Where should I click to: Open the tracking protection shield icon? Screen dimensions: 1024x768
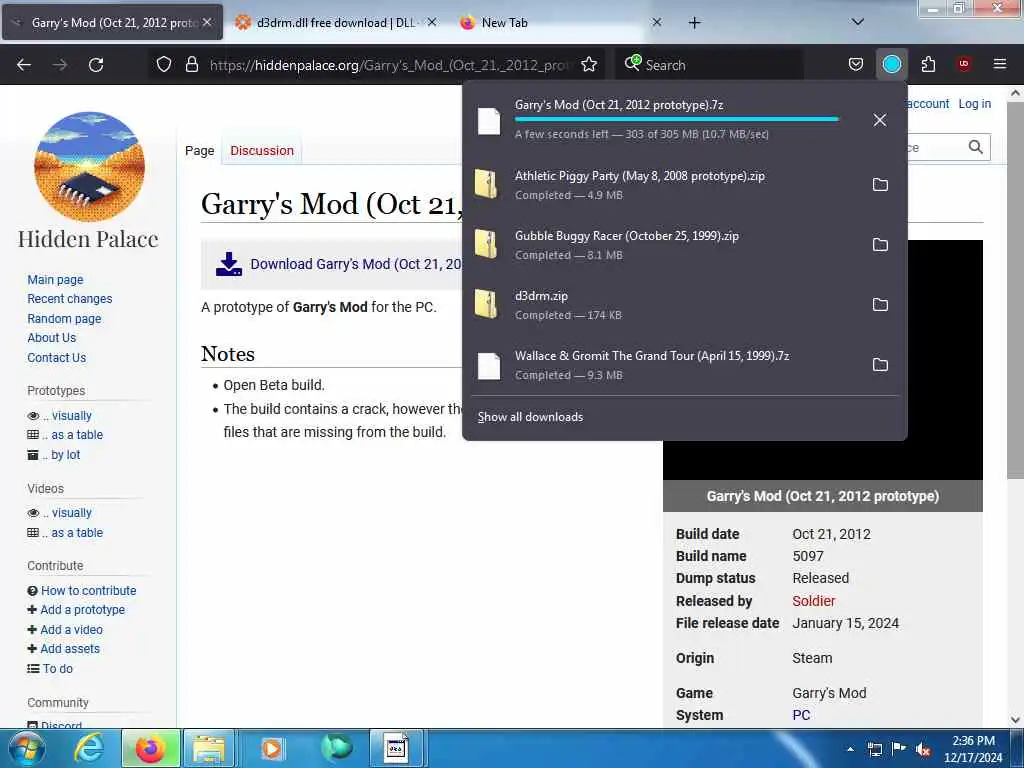[x=164, y=65]
